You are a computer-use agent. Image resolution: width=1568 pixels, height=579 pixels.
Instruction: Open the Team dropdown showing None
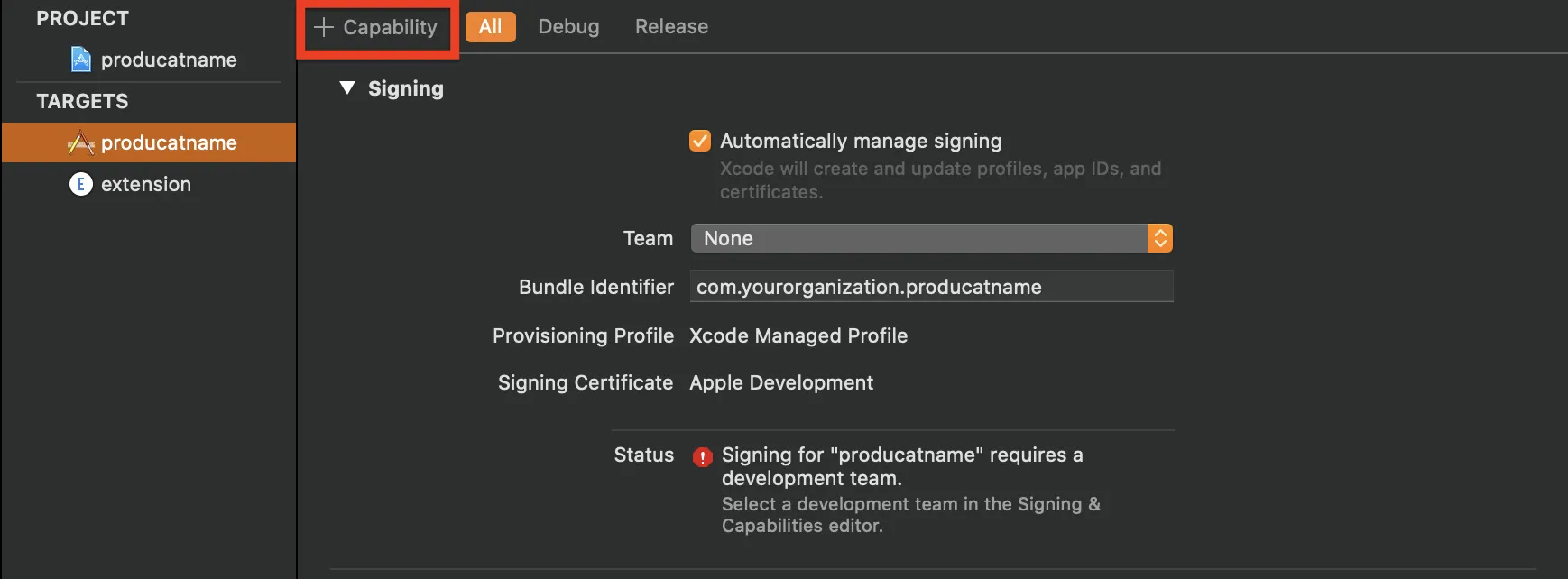click(x=918, y=238)
